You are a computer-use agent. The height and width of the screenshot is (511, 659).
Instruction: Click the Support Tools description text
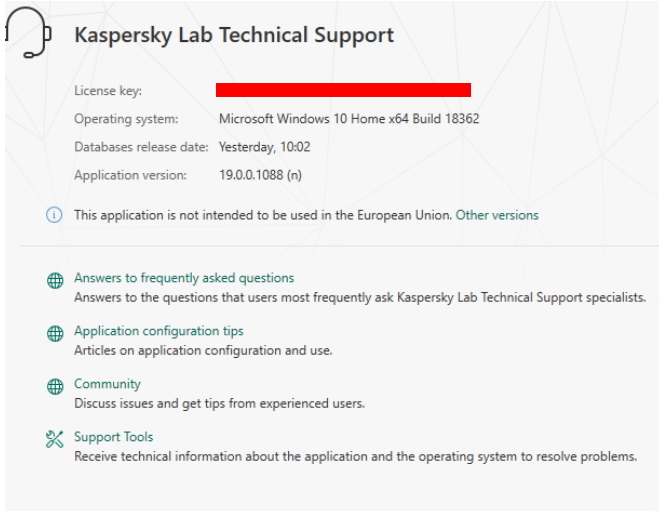tap(356, 456)
